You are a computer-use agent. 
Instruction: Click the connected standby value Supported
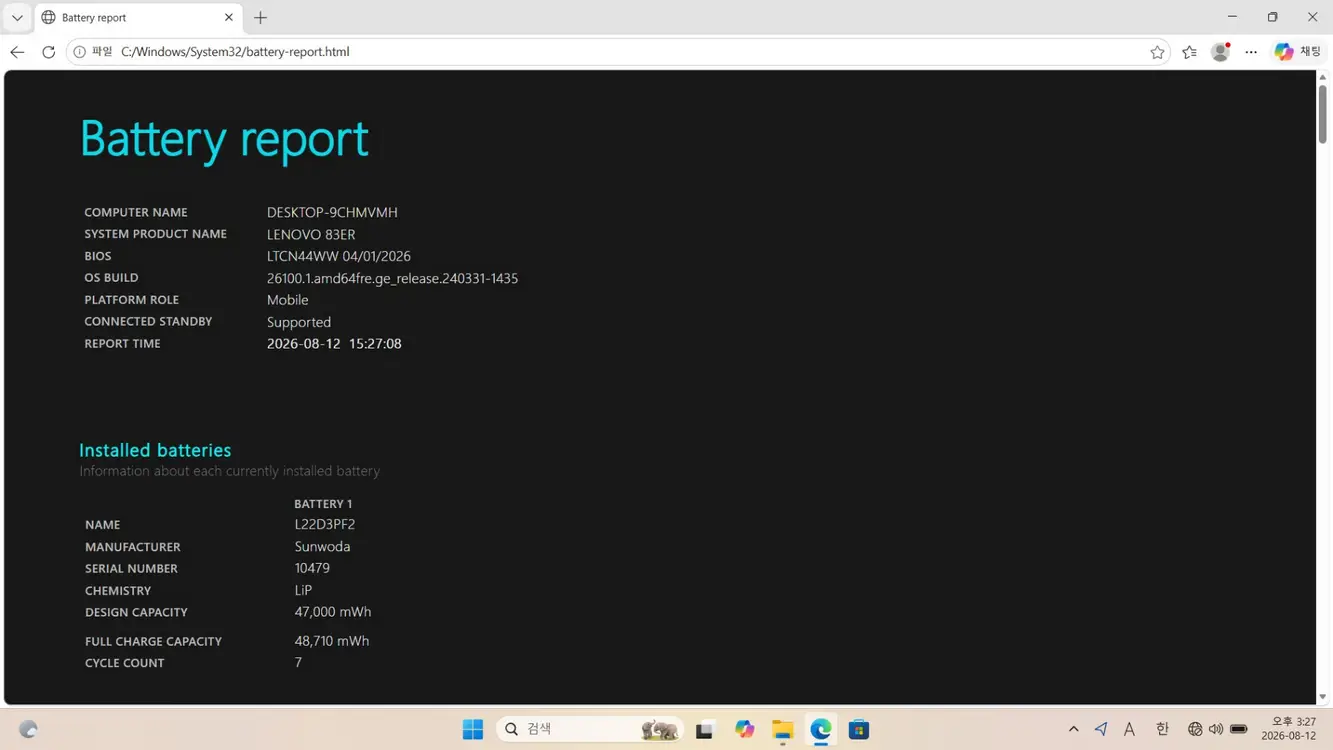point(299,322)
